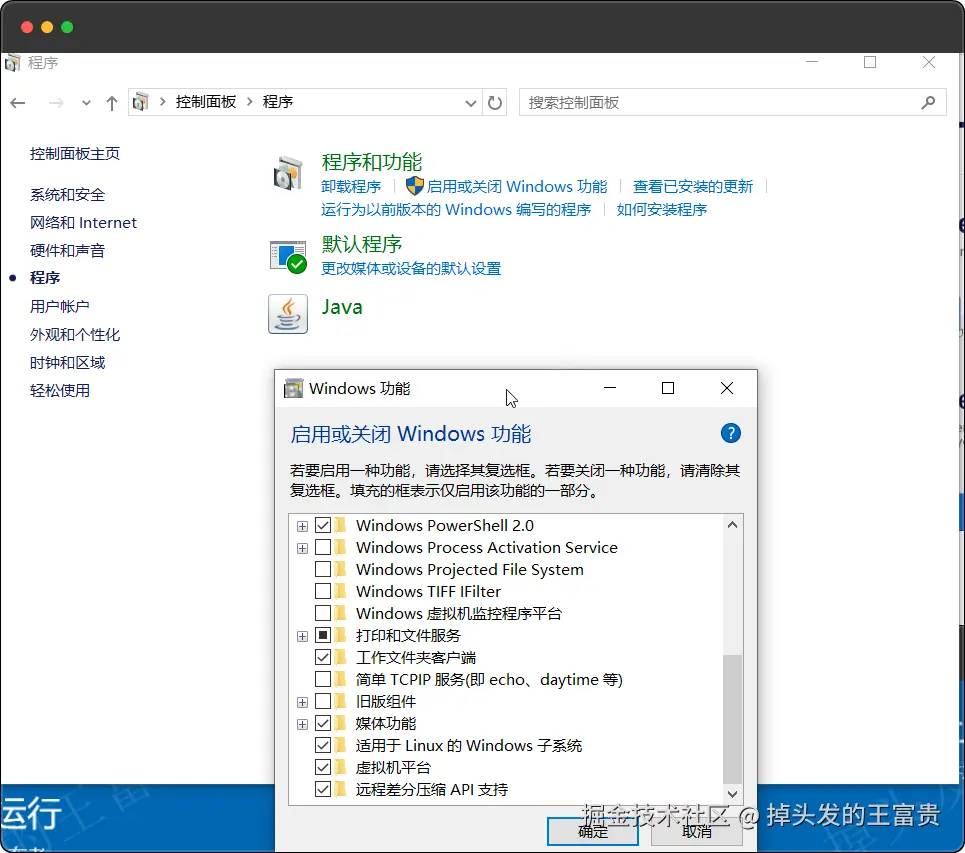This screenshot has height=853, width=965.
Task: Click the shield icon before 启用或关闭 Windows 功能
Action: [415, 186]
